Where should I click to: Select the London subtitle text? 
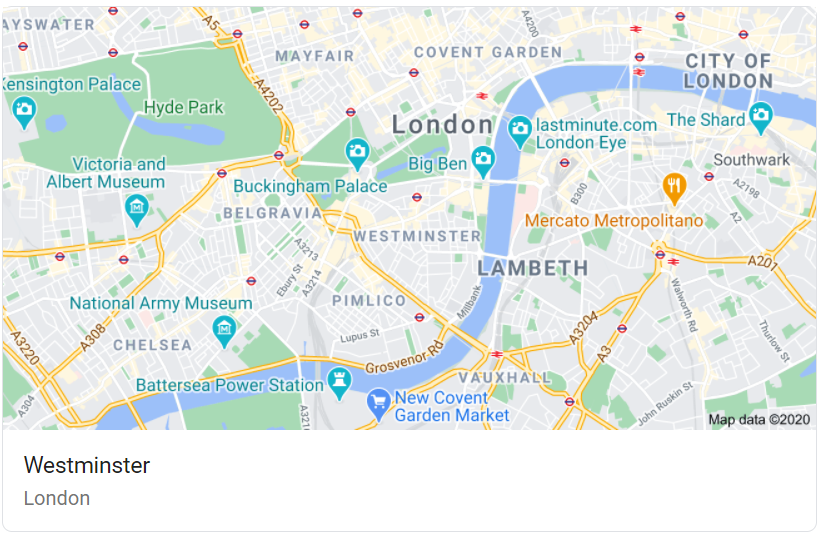point(57,498)
